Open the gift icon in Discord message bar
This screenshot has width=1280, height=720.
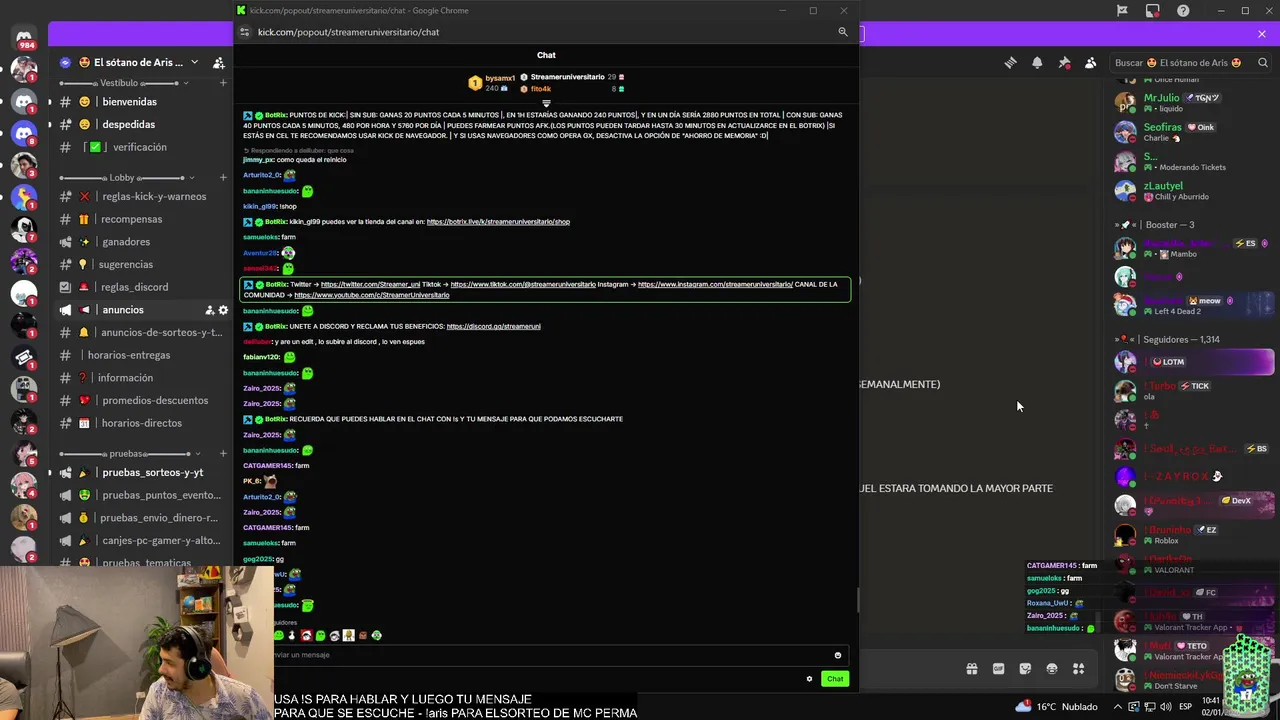click(971, 669)
